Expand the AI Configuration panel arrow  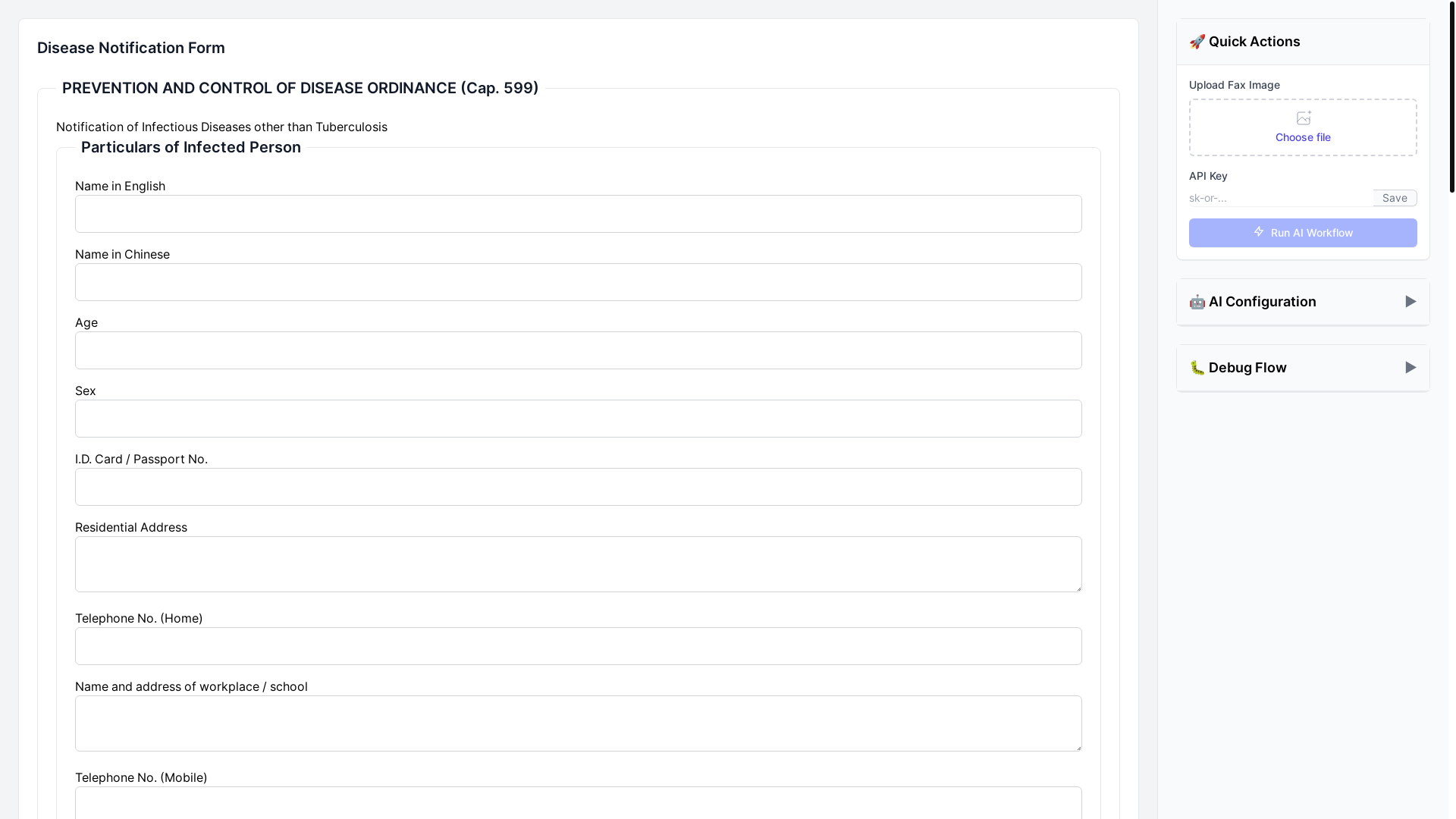tap(1410, 302)
